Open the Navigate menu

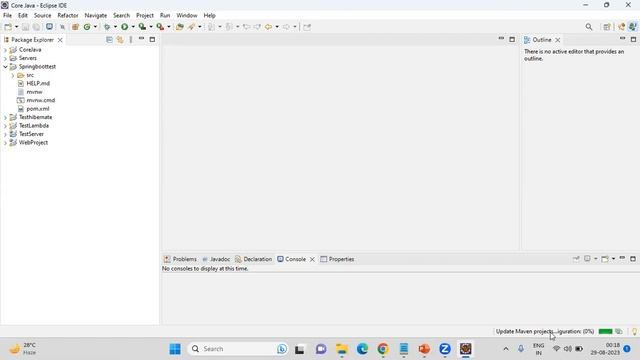[x=96, y=16]
